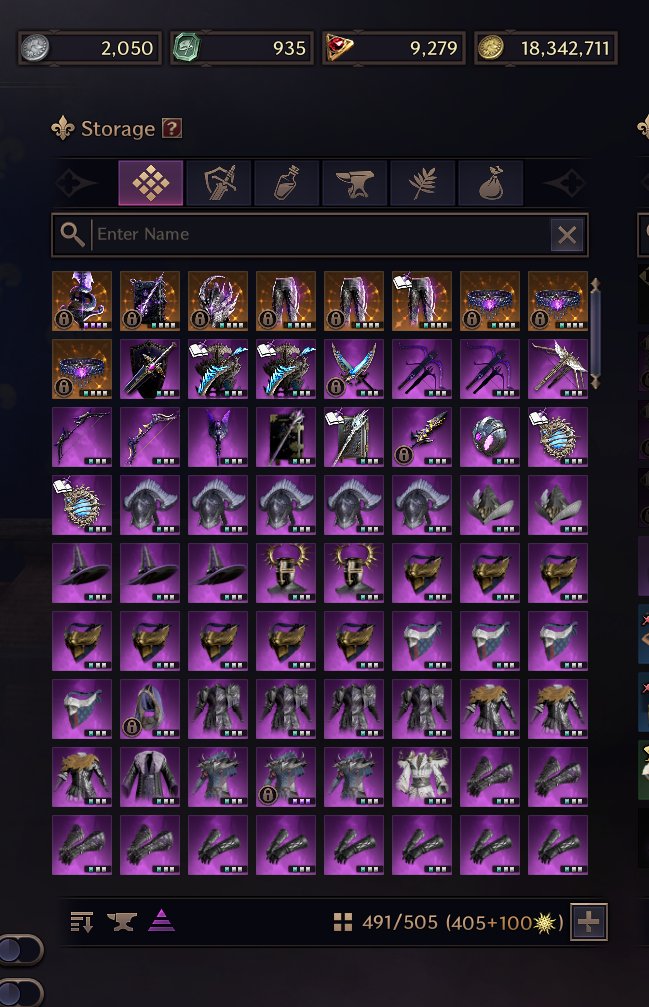Click the Storage help question mark
The width and height of the screenshot is (649, 1007).
171,128
